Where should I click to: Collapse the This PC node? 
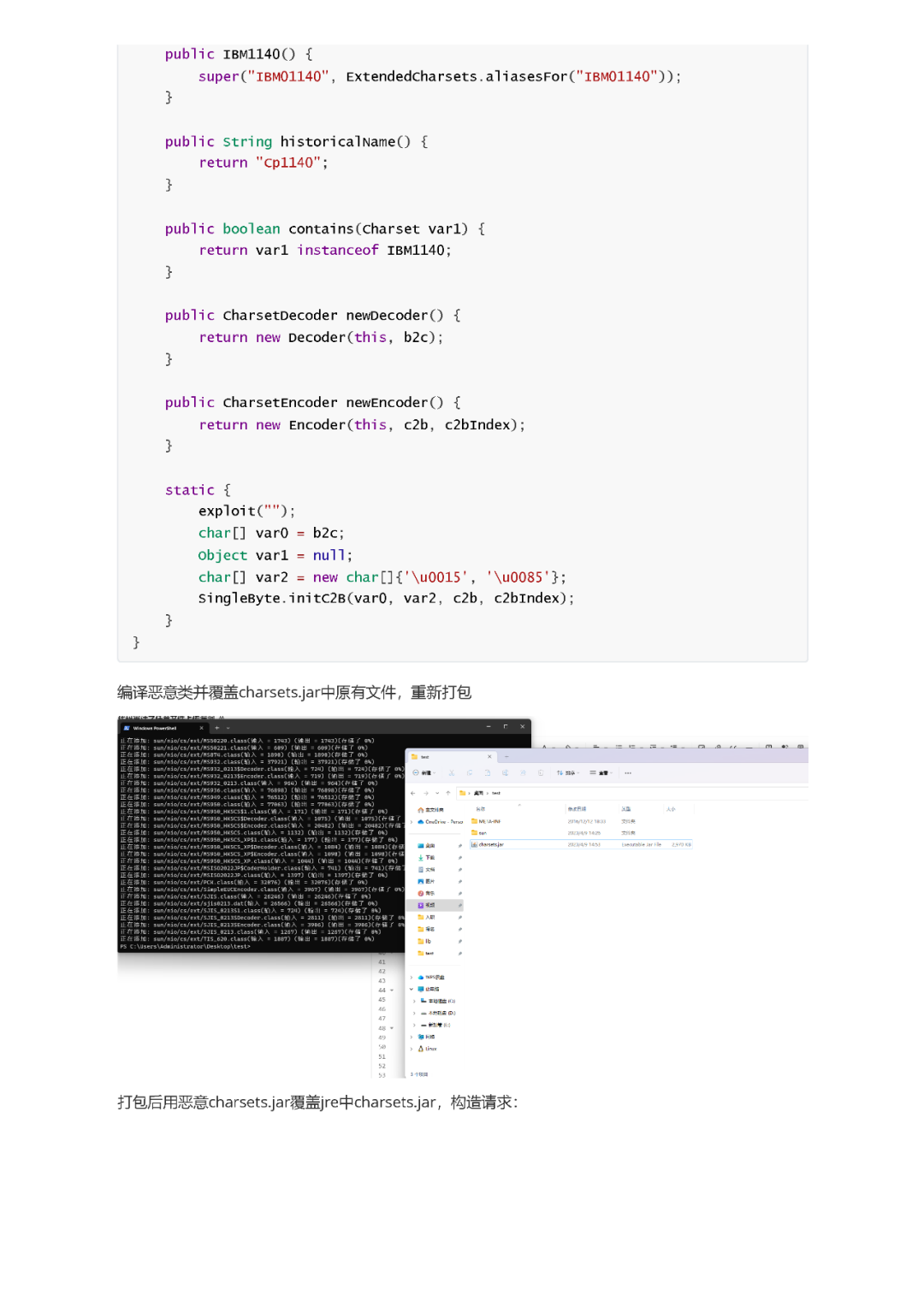click(412, 989)
